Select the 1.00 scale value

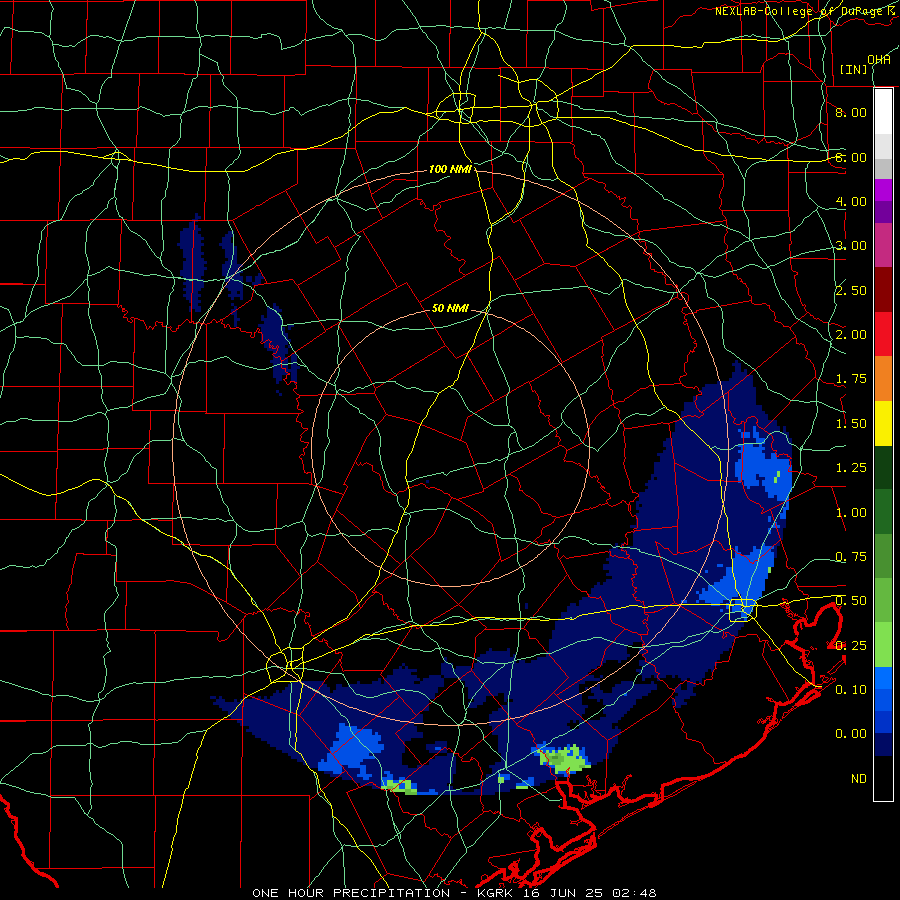point(851,513)
